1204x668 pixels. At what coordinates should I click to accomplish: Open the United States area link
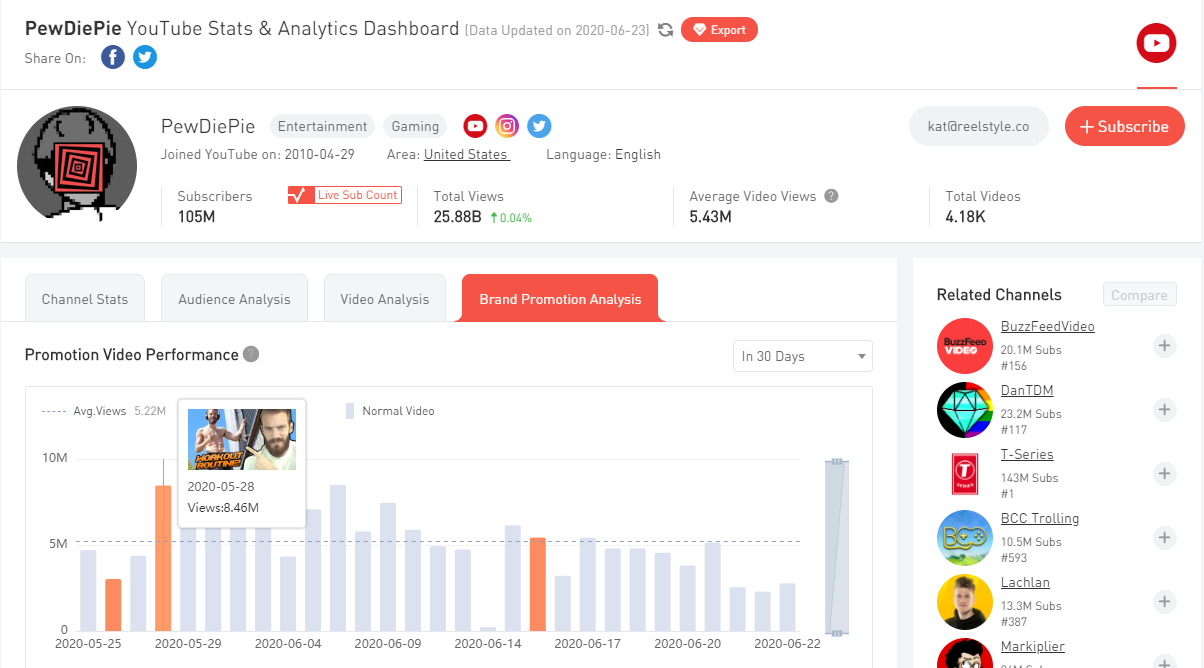click(x=467, y=154)
